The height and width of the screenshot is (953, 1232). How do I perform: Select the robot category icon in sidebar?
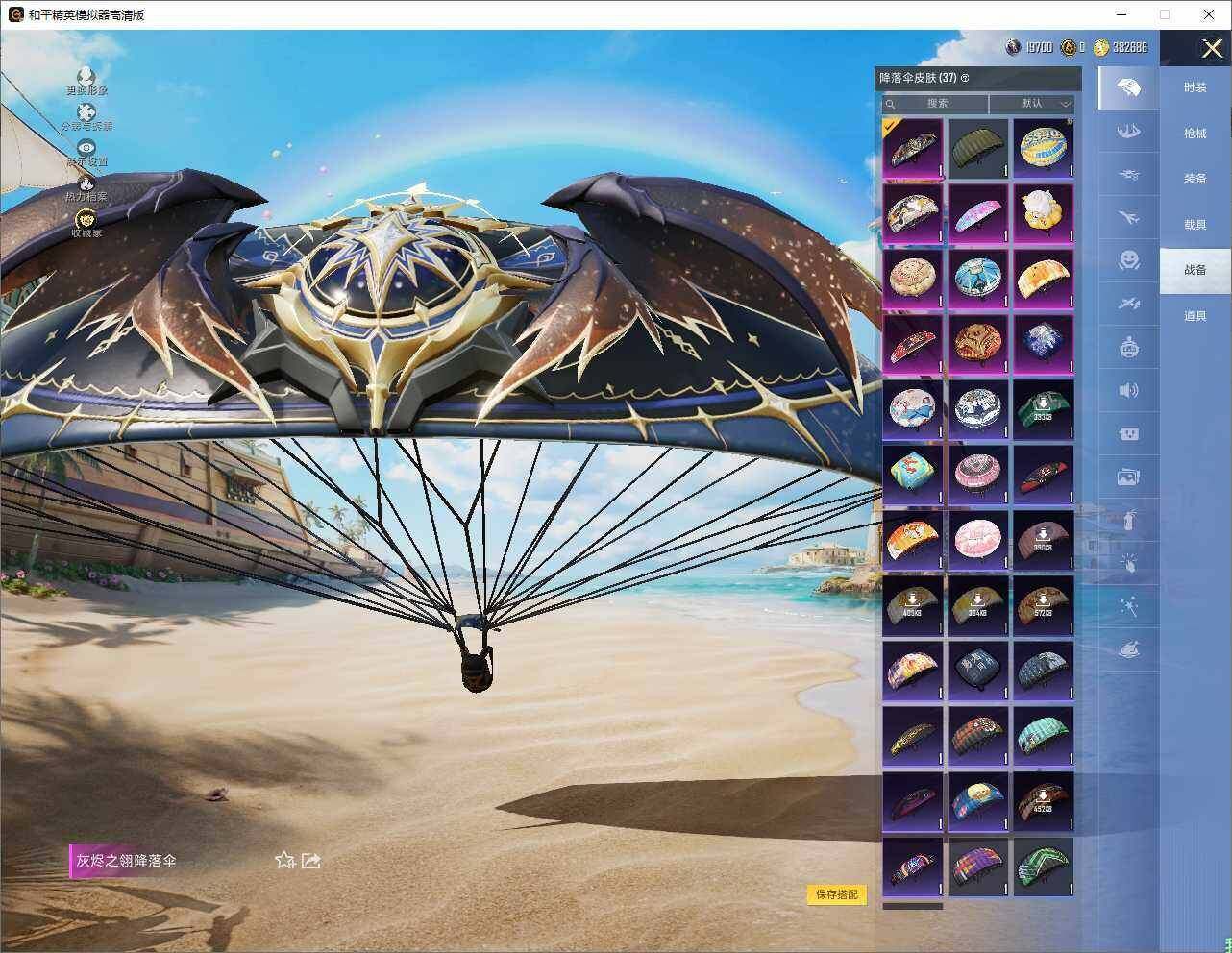click(1129, 346)
